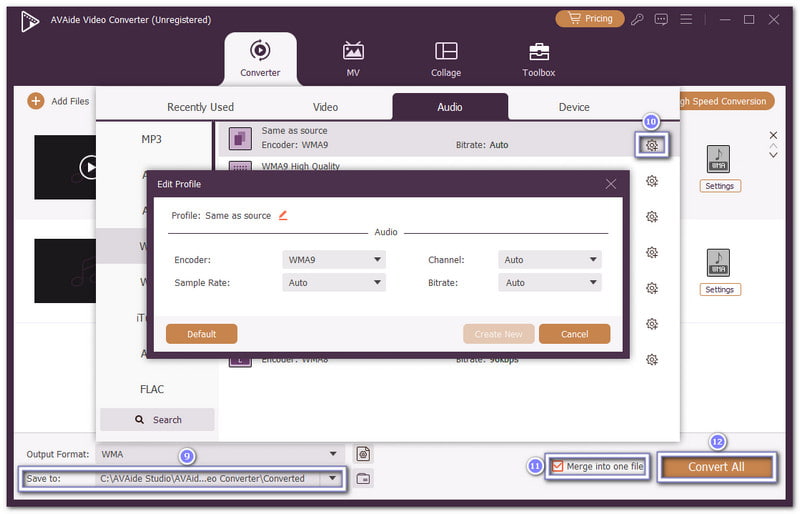Toggle Merge into one file checkbox
This screenshot has width=800, height=514.
click(x=558, y=467)
